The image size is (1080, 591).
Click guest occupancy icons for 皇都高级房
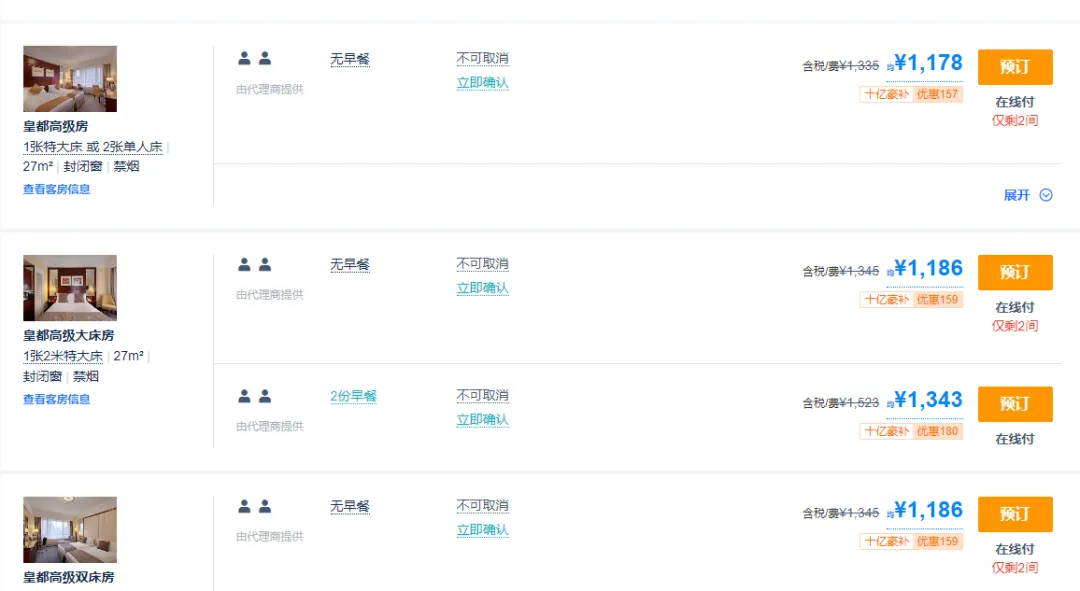coord(254,59)
